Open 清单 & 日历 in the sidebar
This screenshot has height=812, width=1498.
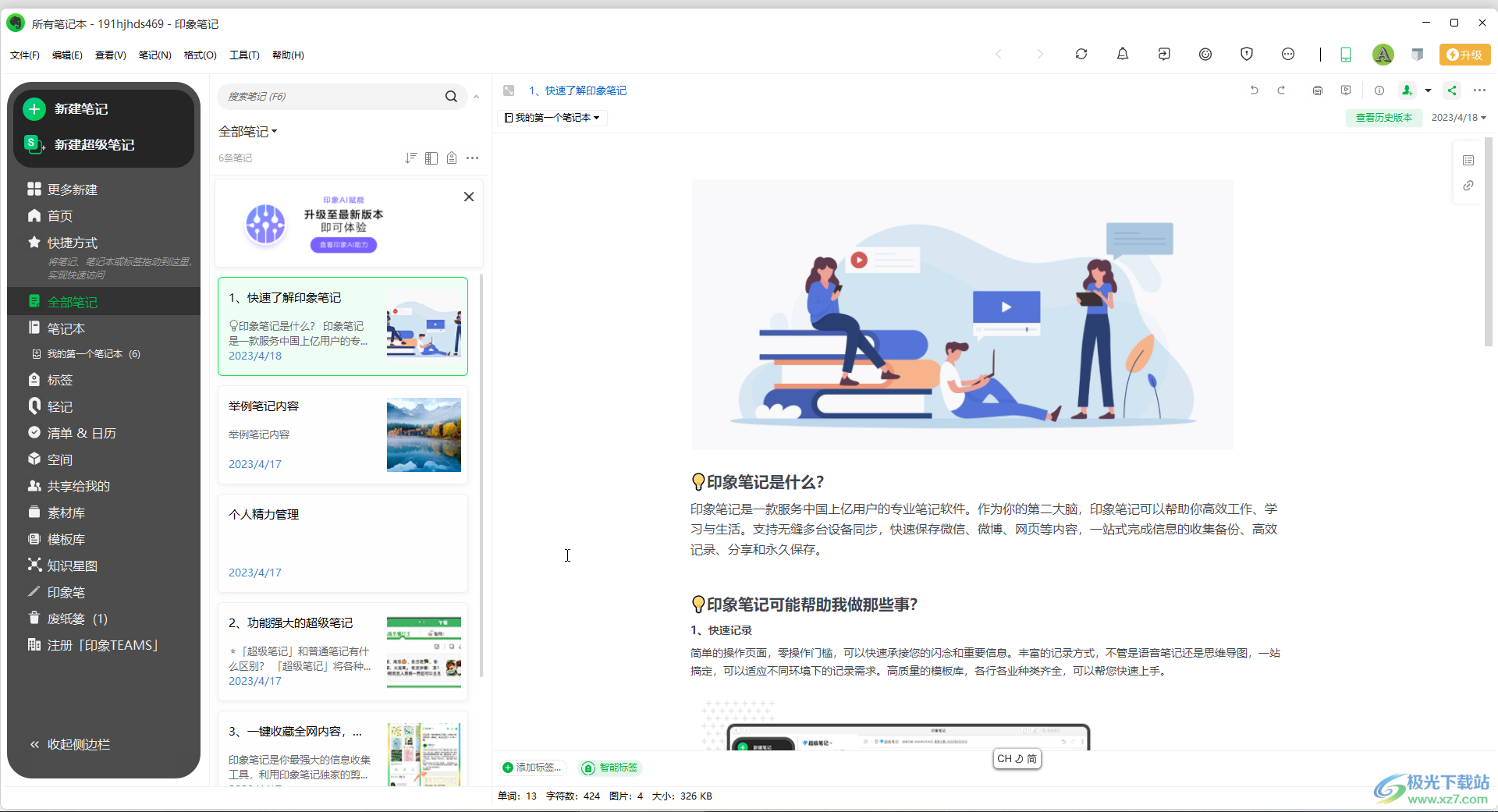[72, 433]
